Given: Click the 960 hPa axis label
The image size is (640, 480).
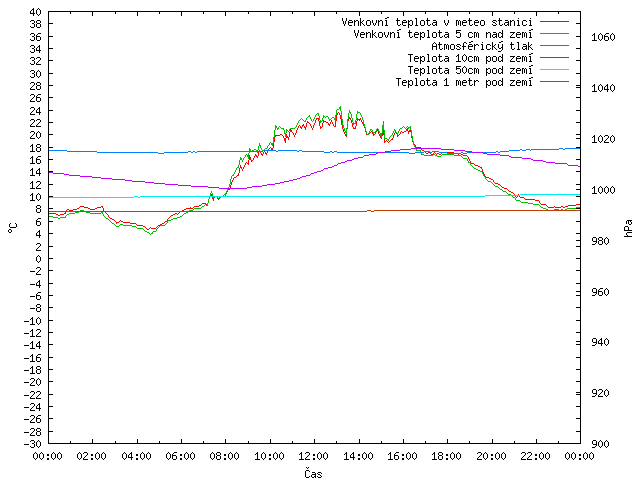Looking at the screenshot, I should click(x=600, y=292).
